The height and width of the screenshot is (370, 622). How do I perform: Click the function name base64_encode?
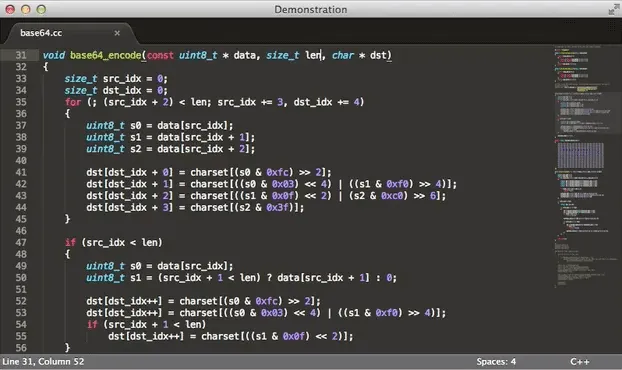point(105,55)
